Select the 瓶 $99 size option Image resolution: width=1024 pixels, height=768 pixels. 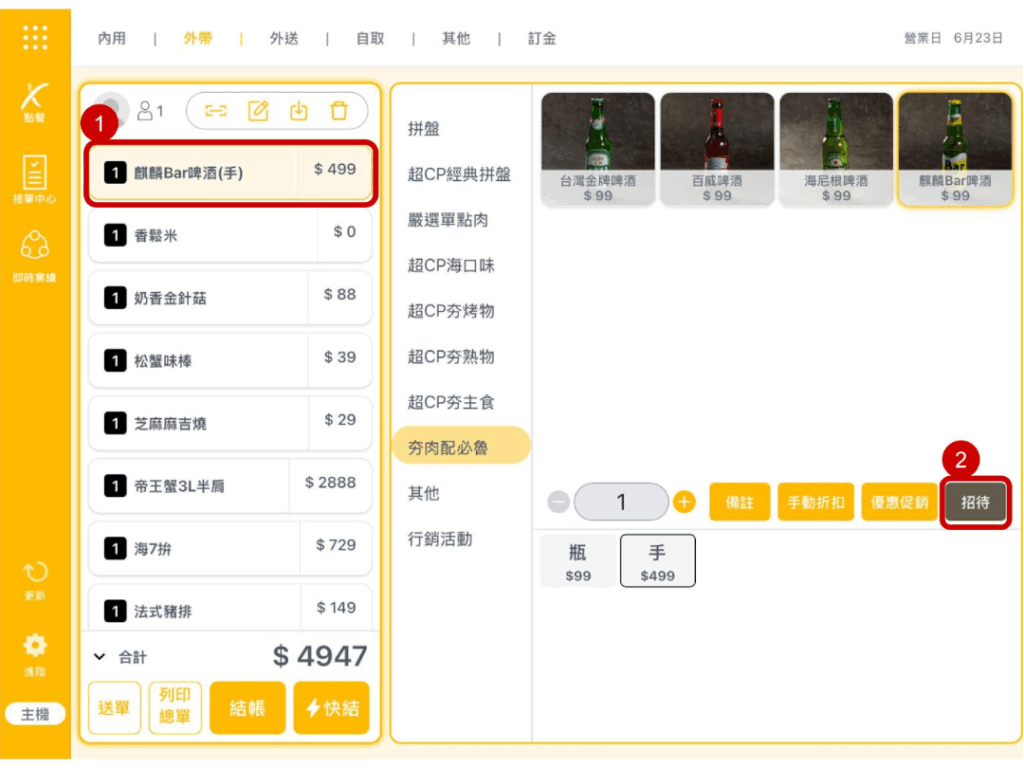[x=578, y=561]
